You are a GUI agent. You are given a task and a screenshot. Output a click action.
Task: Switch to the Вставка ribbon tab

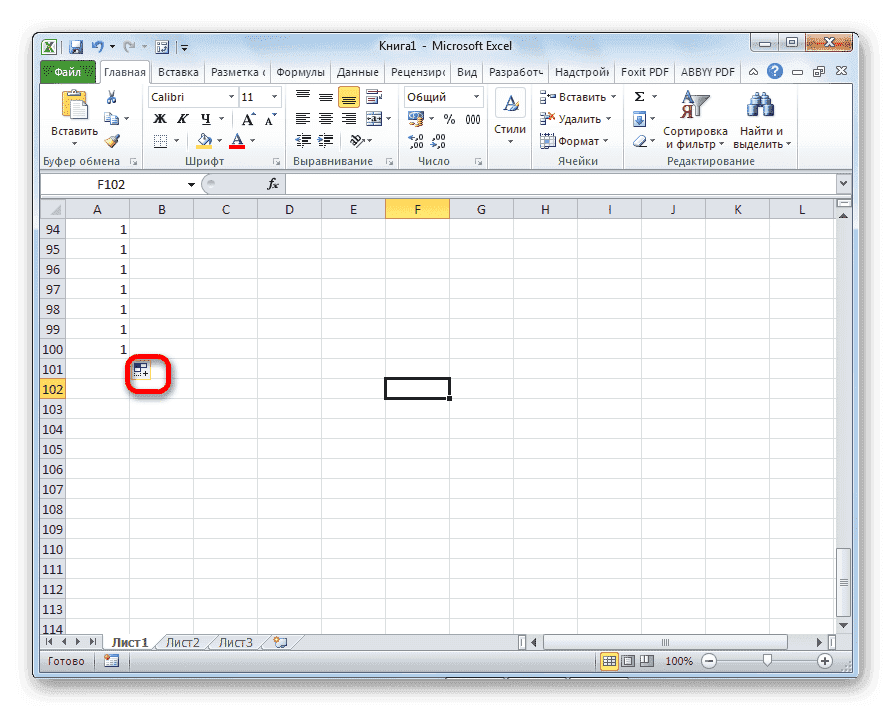pyautogui.click(x=178, y=71)
